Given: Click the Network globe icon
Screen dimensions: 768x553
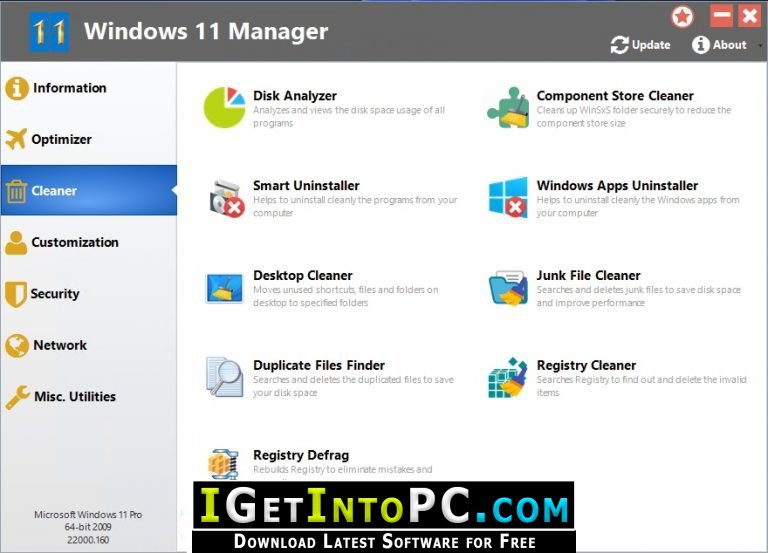Looking at the screenshot, I should coord(17,345).
